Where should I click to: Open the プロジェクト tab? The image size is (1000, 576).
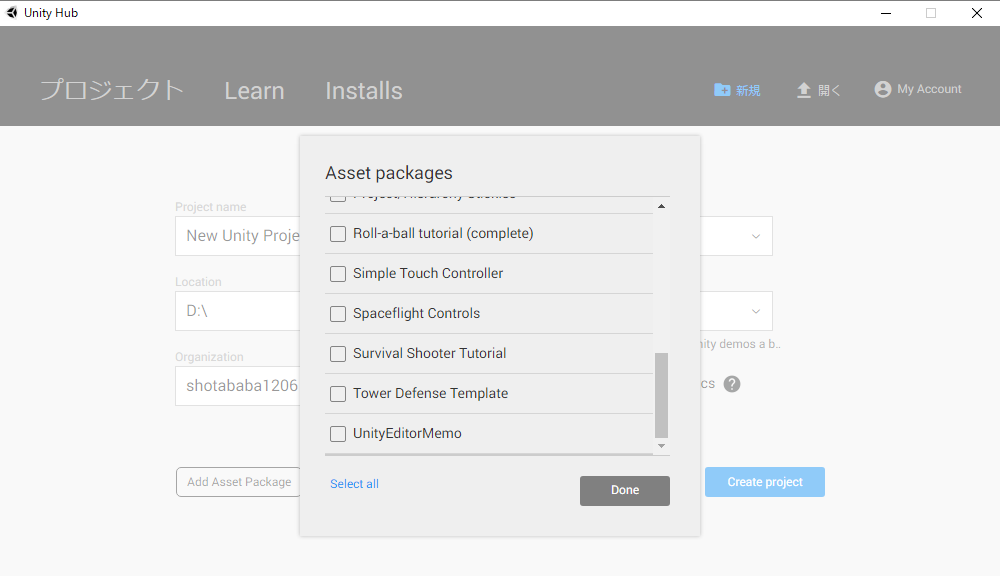(x=112, y=90)
